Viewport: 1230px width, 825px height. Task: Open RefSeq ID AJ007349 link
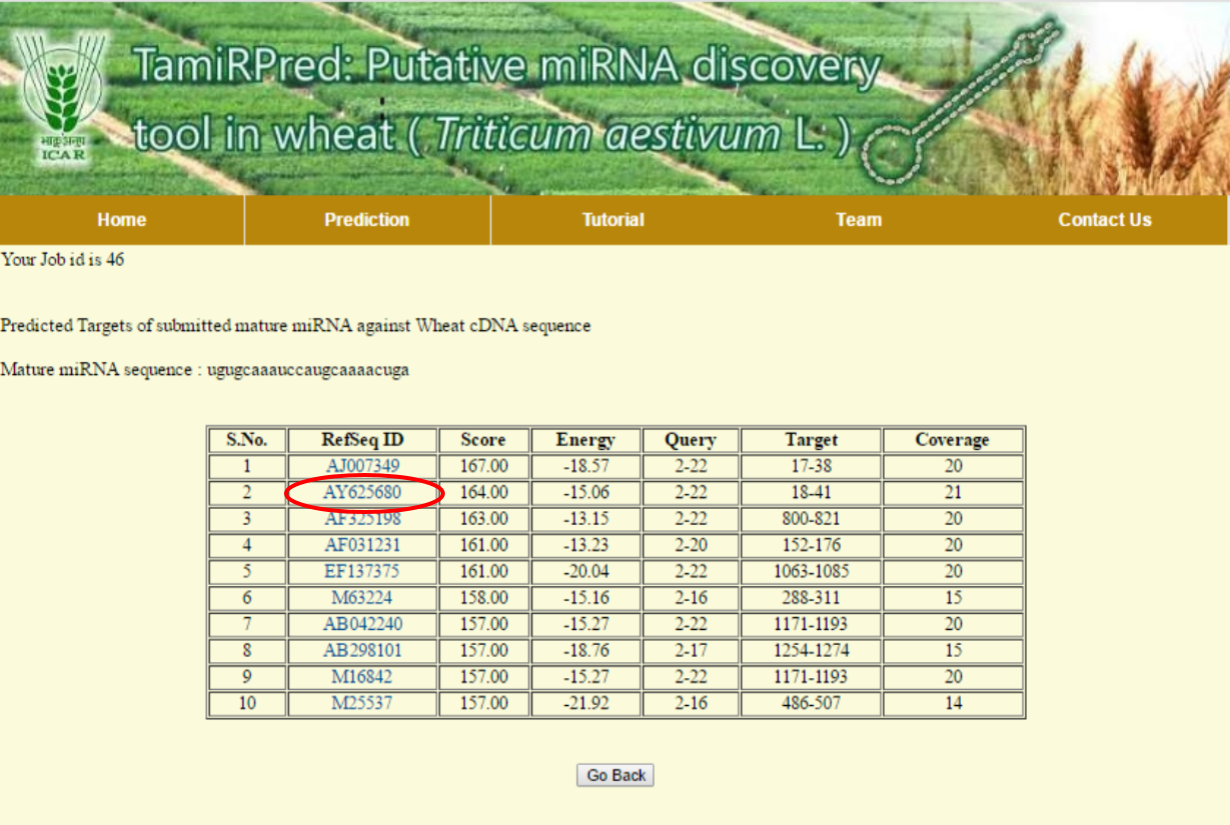362,466
